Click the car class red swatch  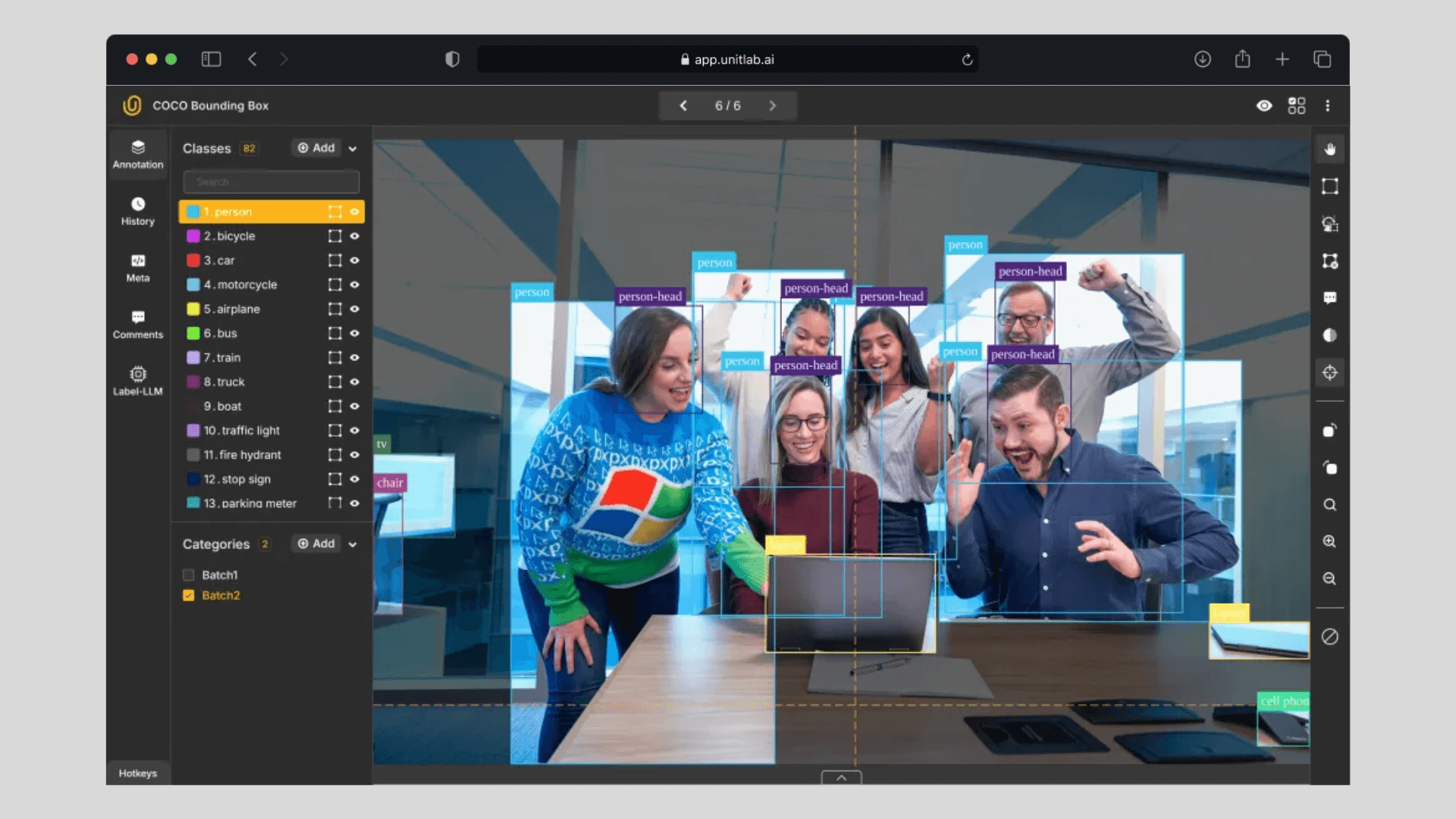[x=193, y=260]
